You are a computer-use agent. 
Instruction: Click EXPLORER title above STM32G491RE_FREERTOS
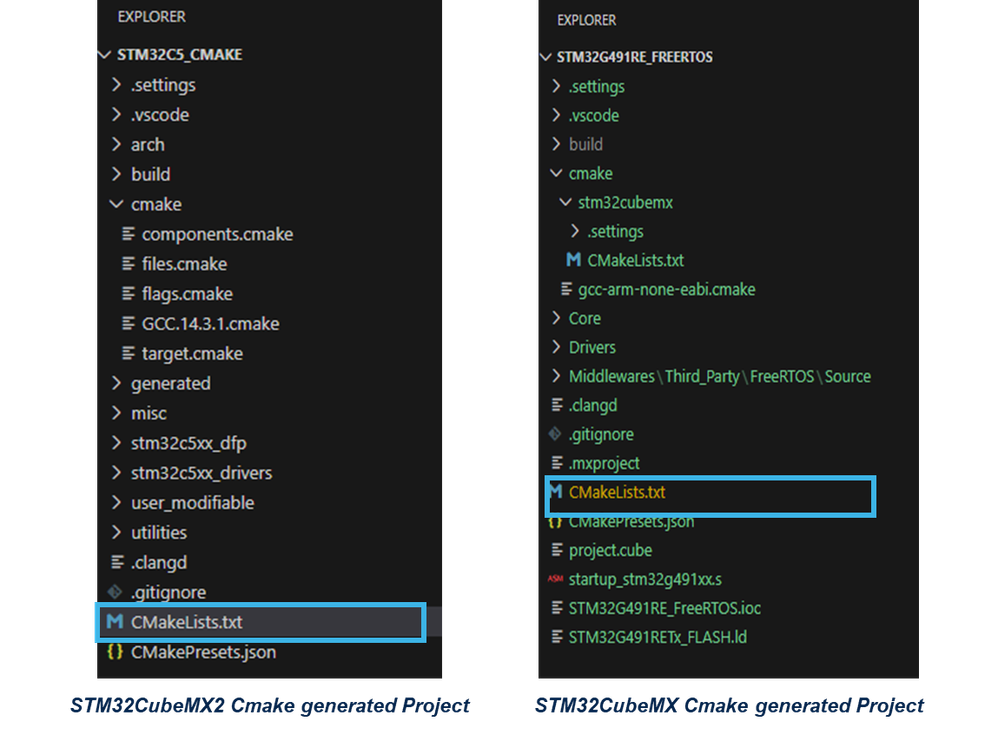586,20
